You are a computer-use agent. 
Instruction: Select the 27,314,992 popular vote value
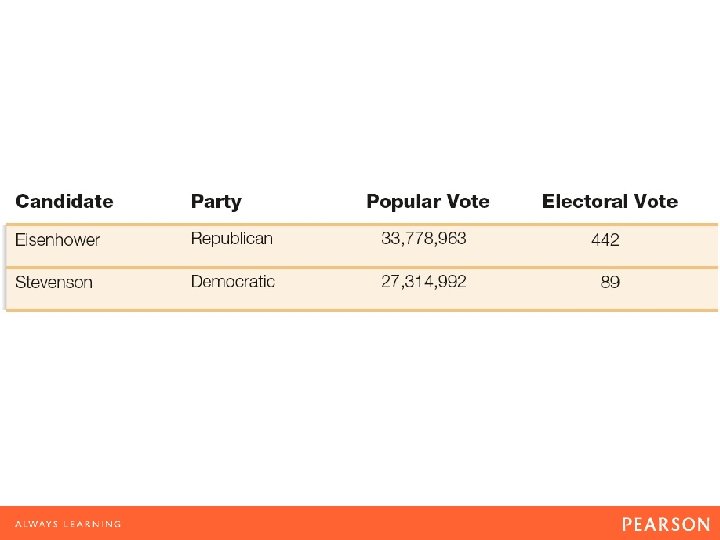point(424,281)
